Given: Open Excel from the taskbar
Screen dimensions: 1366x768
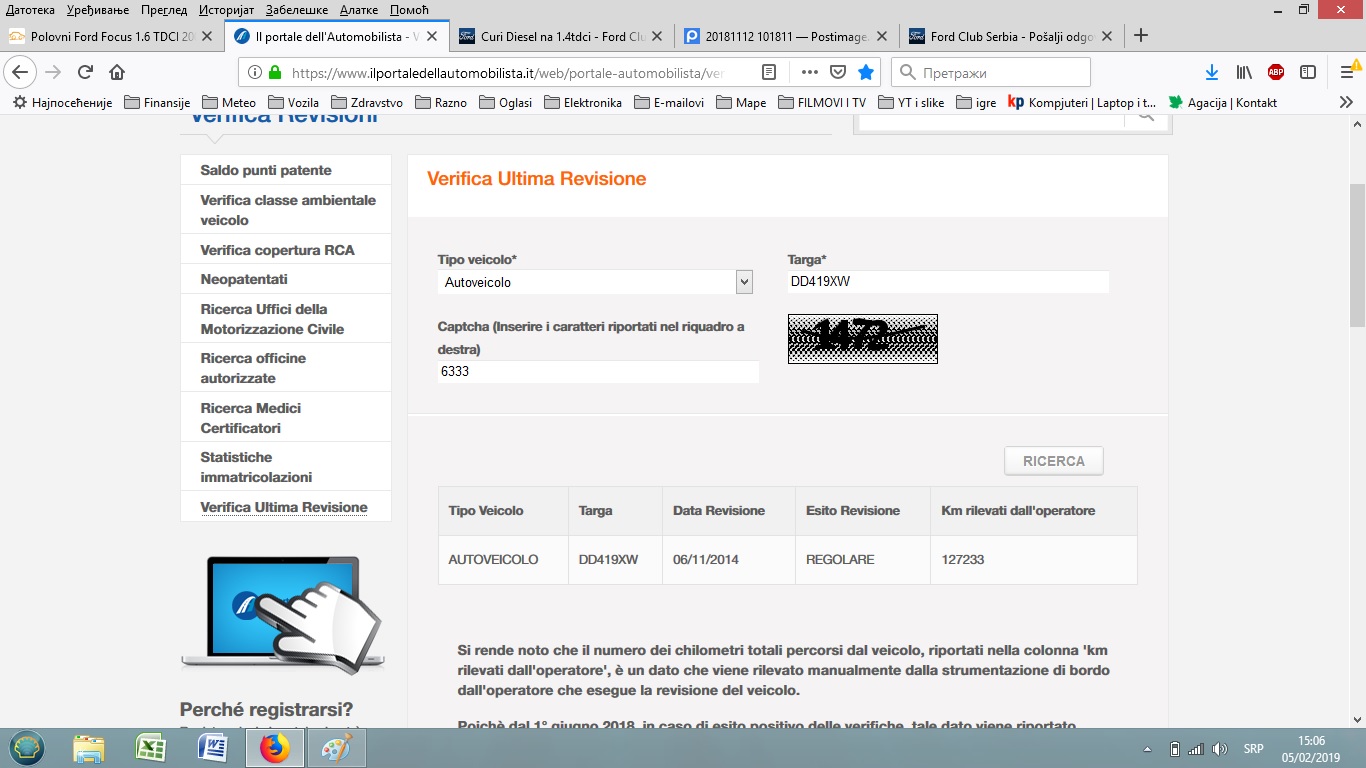Looking at the screenshot, I should [x=150, y=748].
